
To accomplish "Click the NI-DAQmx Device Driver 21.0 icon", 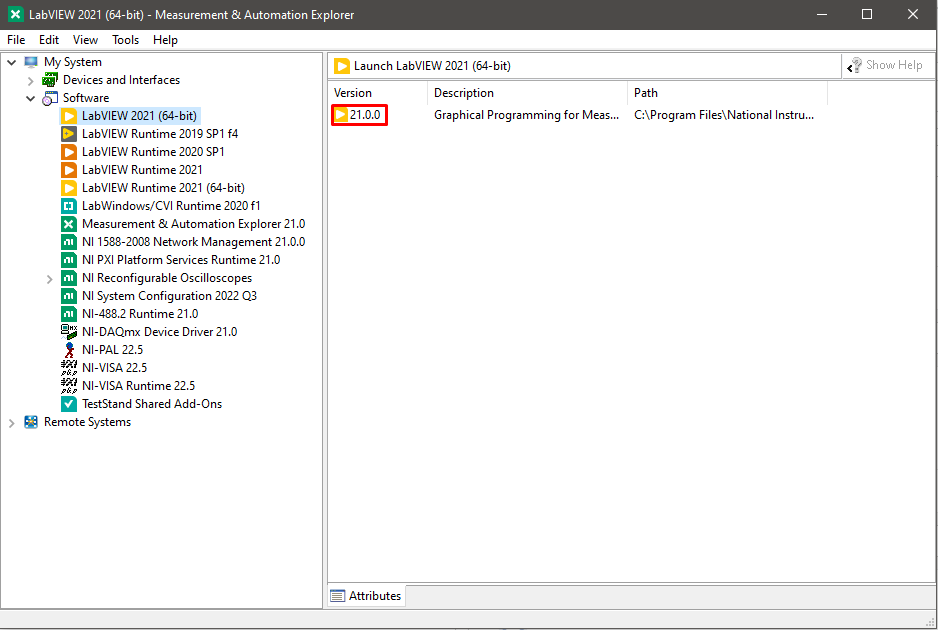I will pos(69,332).
